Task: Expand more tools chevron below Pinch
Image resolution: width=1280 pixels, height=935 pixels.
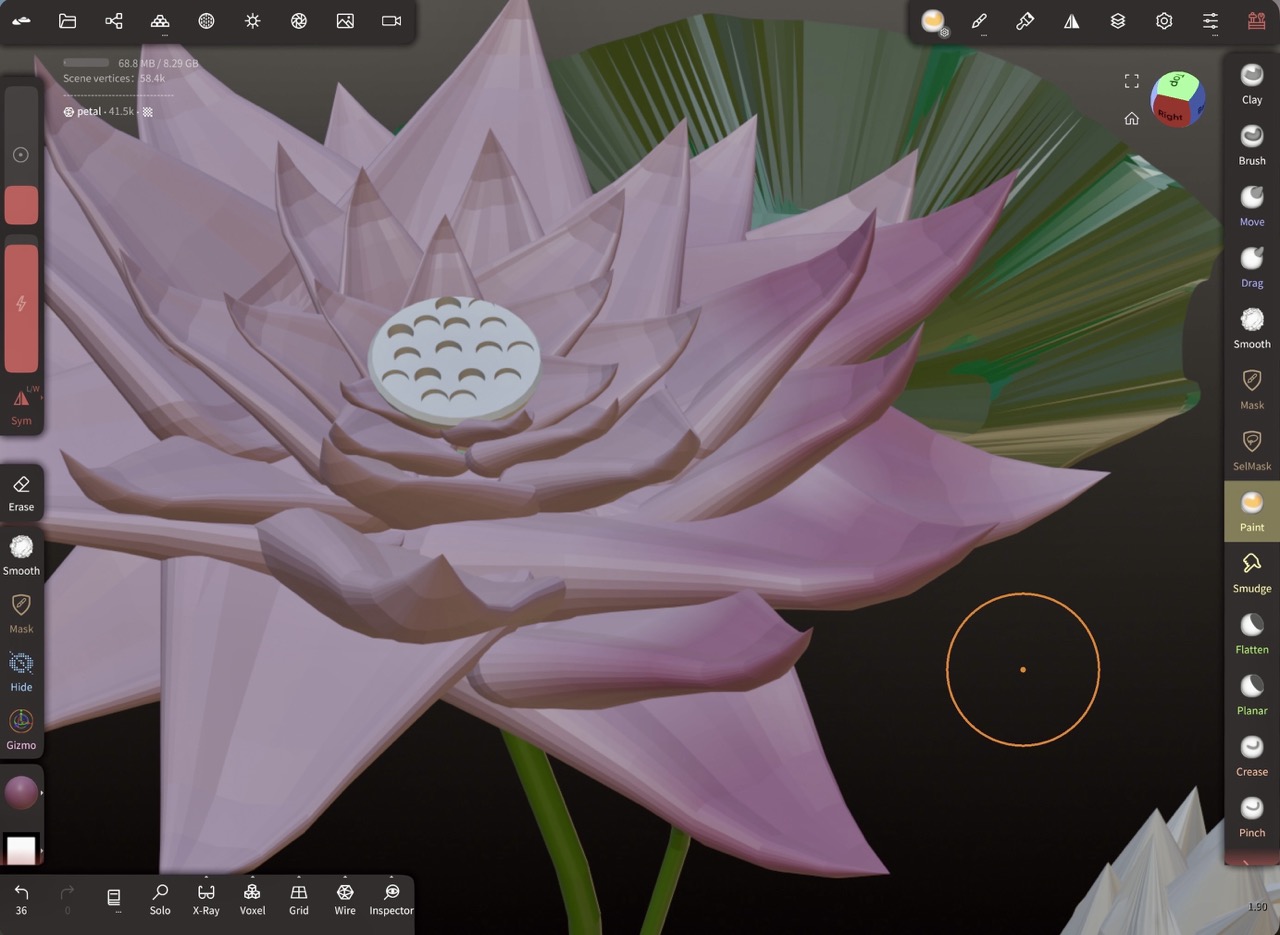Action: point(1246,860)
